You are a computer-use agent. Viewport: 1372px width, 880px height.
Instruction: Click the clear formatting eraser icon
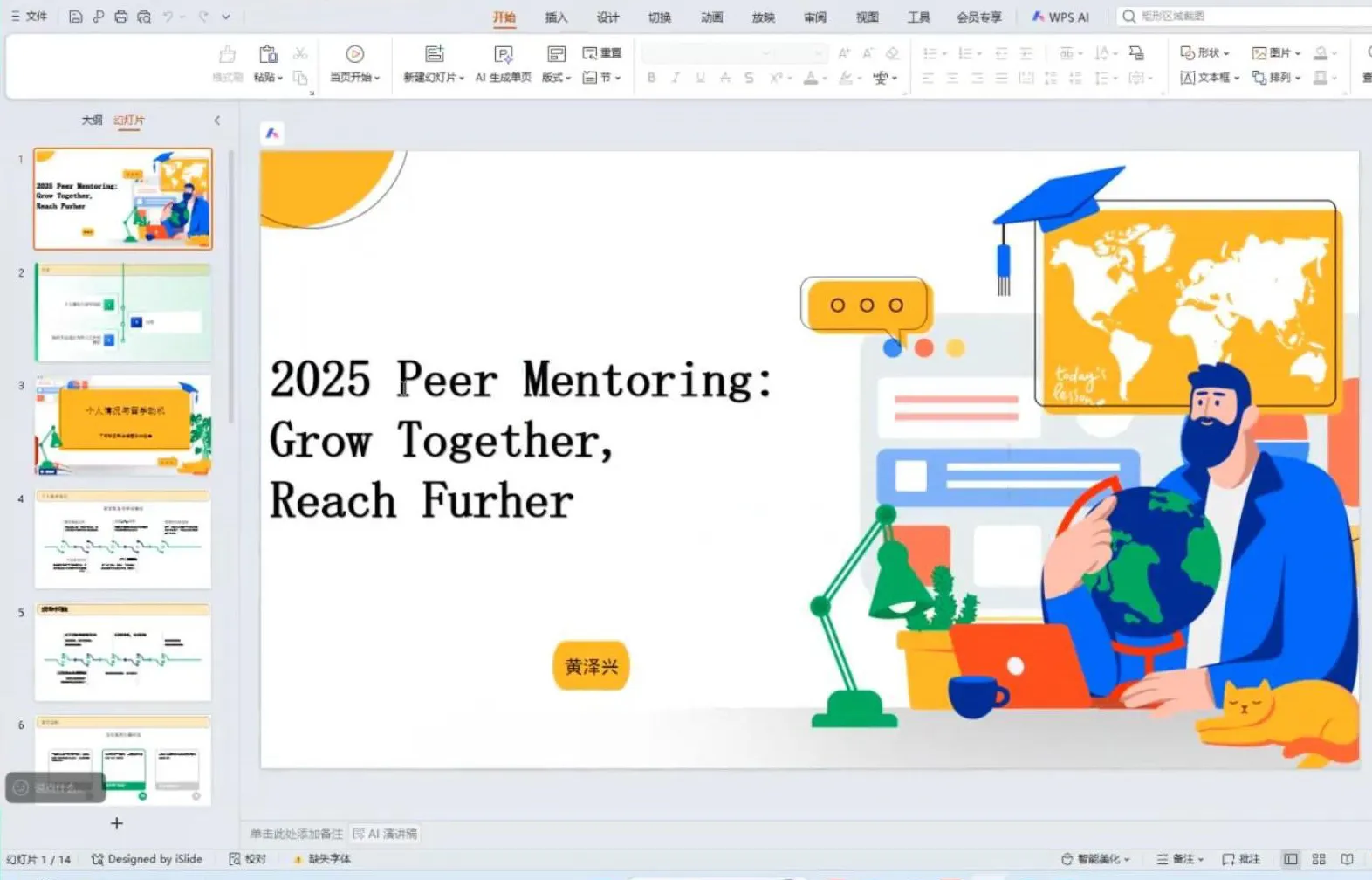892,53
